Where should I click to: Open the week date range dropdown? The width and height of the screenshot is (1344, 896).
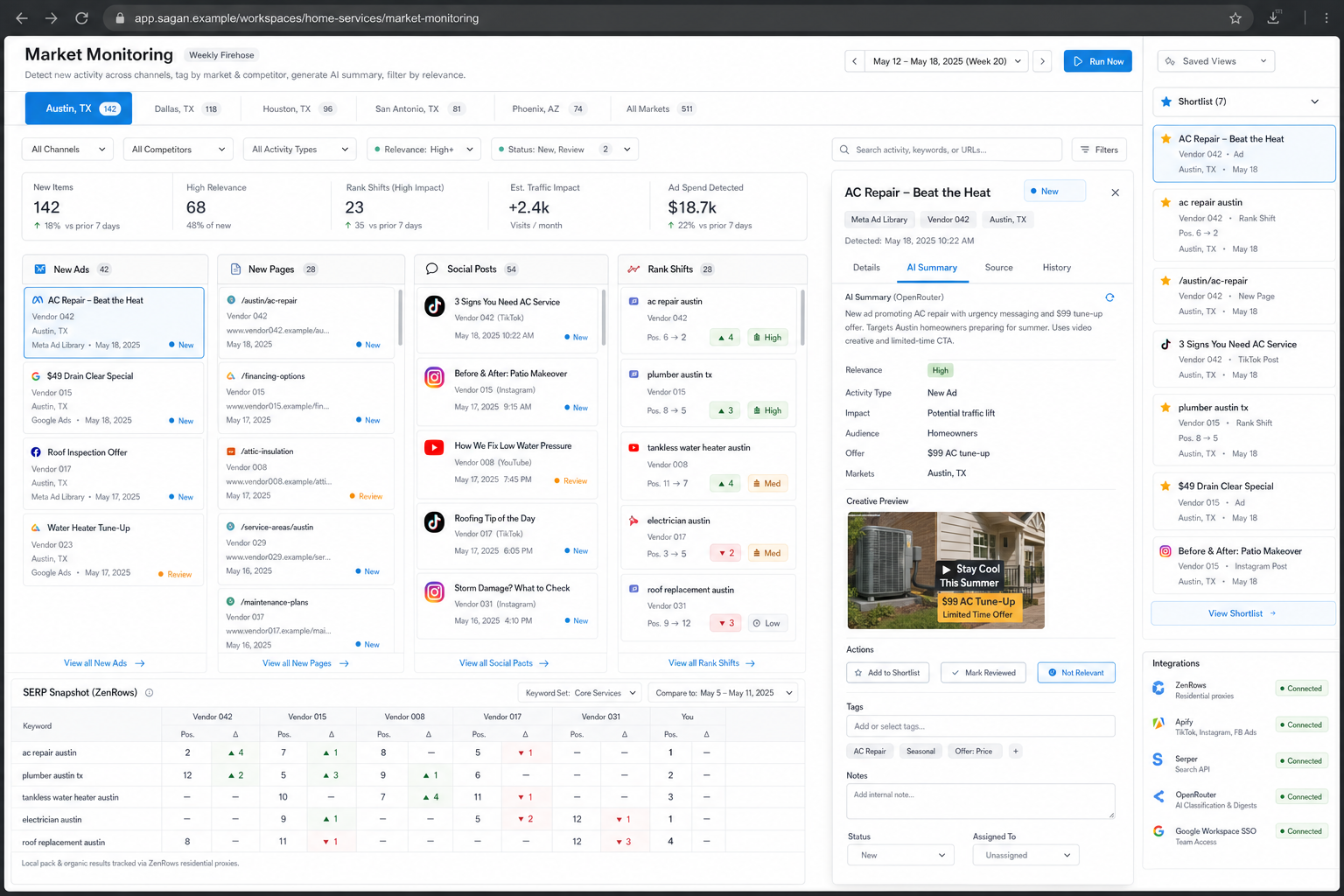[x=946, y=61]
